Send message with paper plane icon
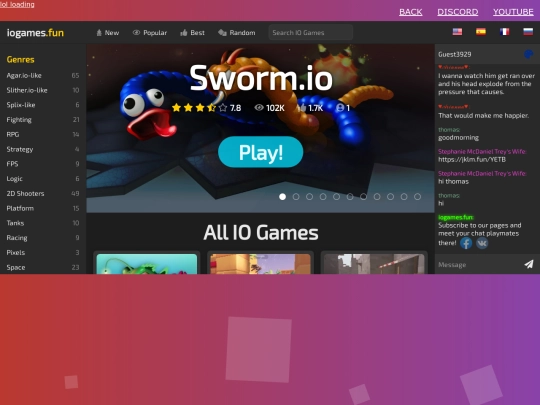The image size is (540, 405). (529, 264)
